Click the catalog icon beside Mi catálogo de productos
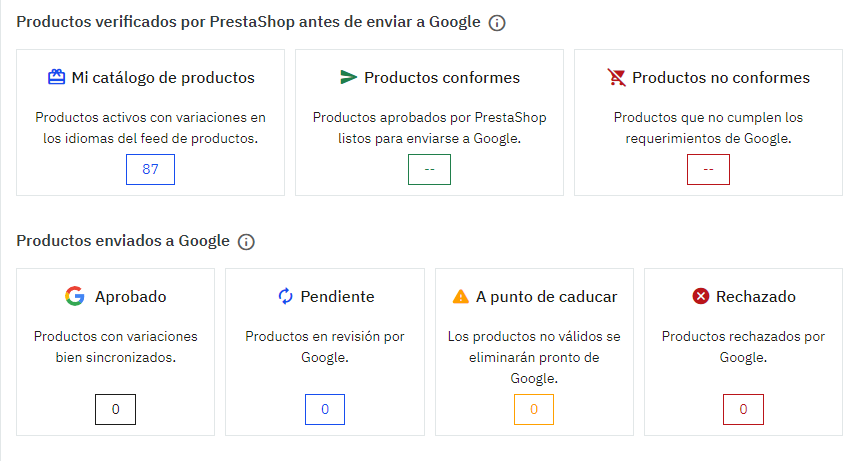The height and width of the screenshot is (461, 845). (56, 77)
